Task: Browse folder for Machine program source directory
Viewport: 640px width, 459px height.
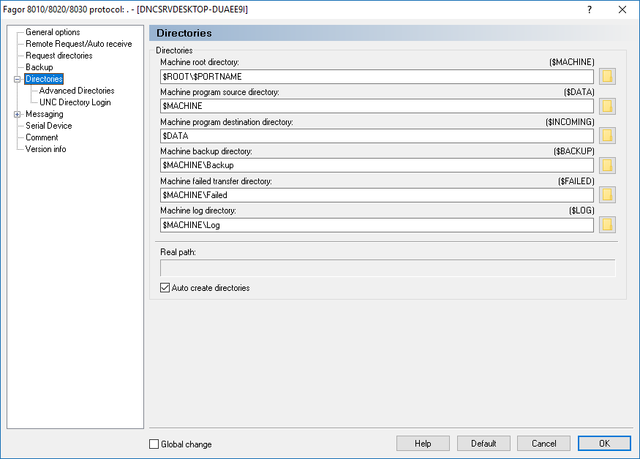Action: (607, 106)
